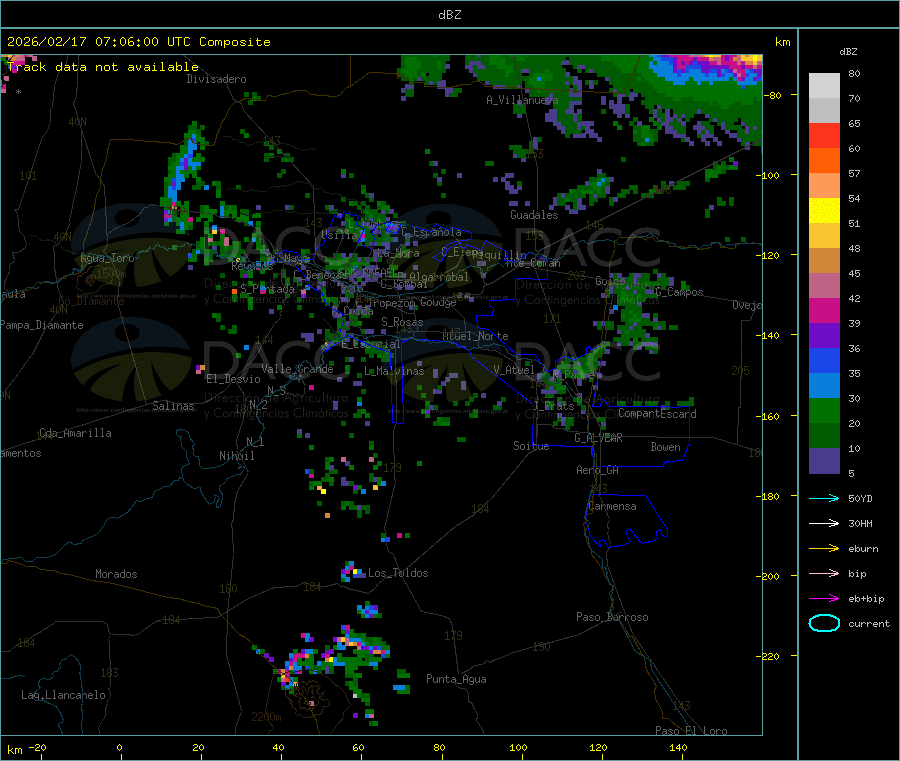Select the 39 dBZ magenta swatch
Screen dimensions: 900x761
[x=824, y=310]
